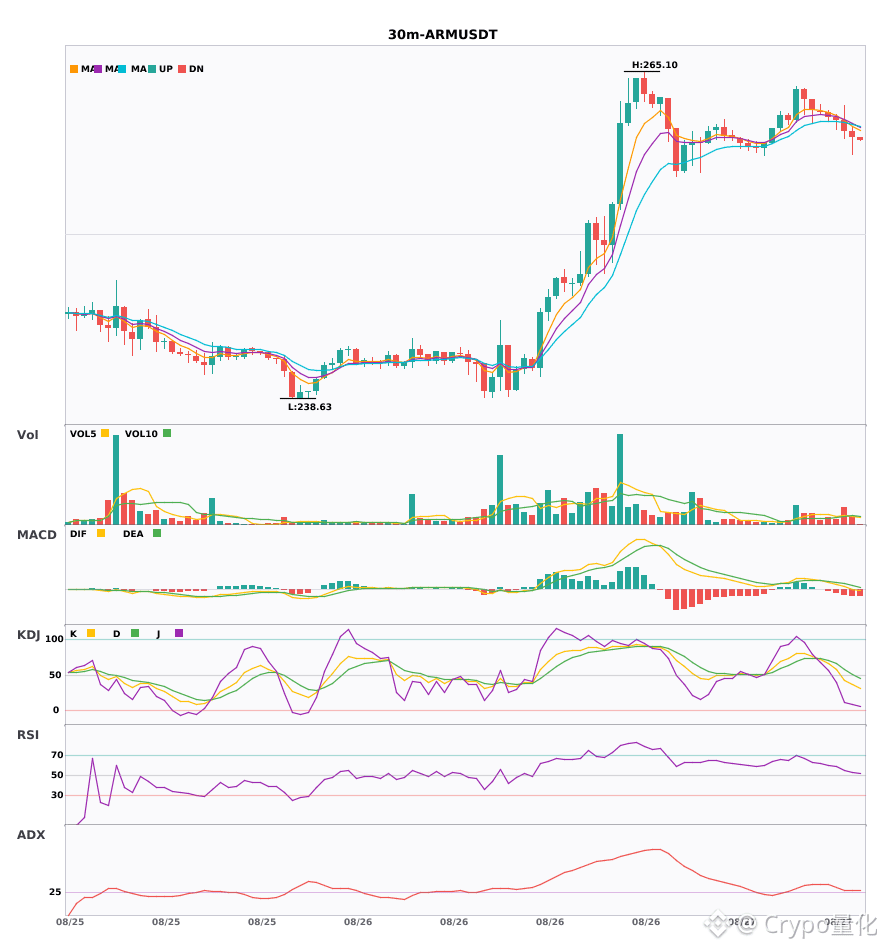Viewport: 885px width, 950px height.
Task: Click the KDJ axis value 0
Action: (56, 710)
